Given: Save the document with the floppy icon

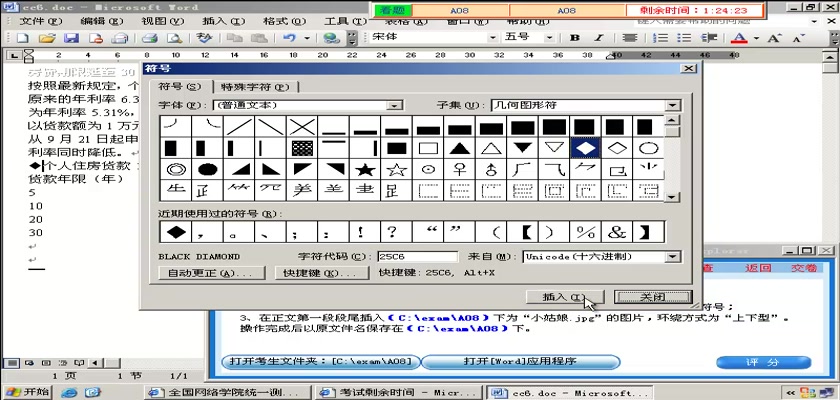Looking at the screenshot, I should pyautogui.click(x=72, y=38).
